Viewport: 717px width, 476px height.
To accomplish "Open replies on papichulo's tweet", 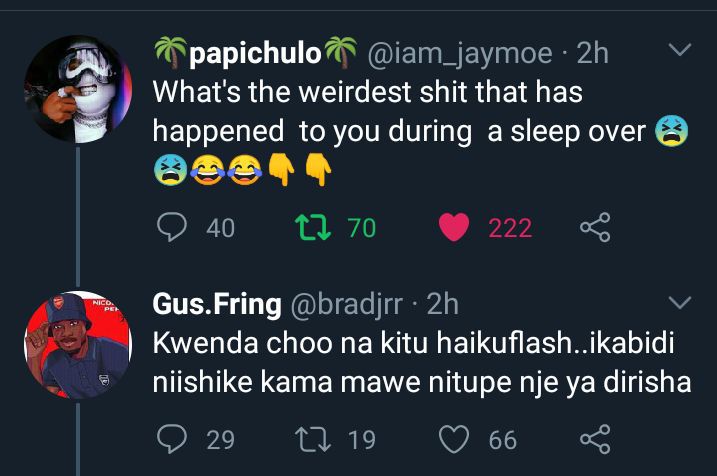I will tap(171, 227).
